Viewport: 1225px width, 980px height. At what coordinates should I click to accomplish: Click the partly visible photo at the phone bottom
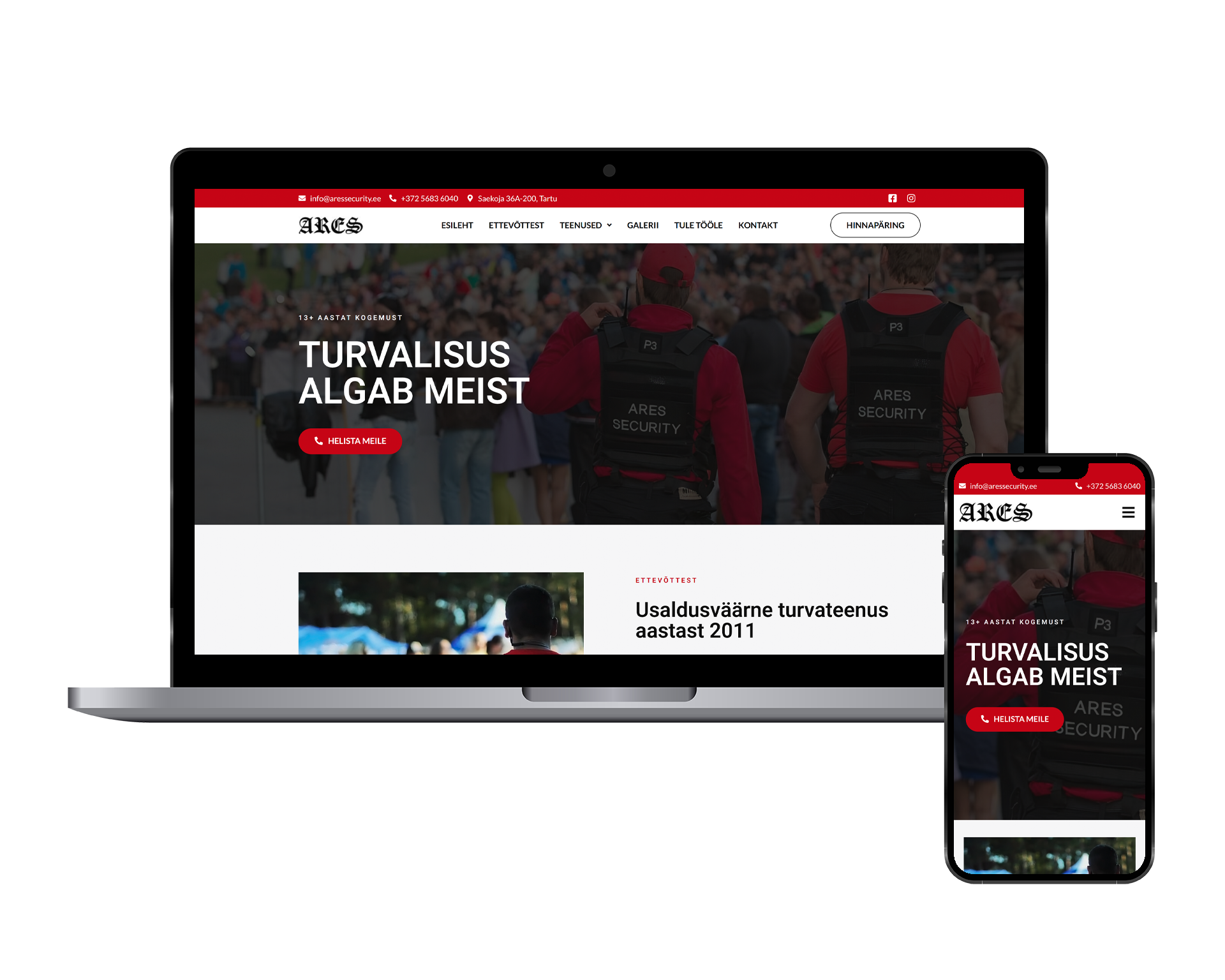click(1049, 855)
